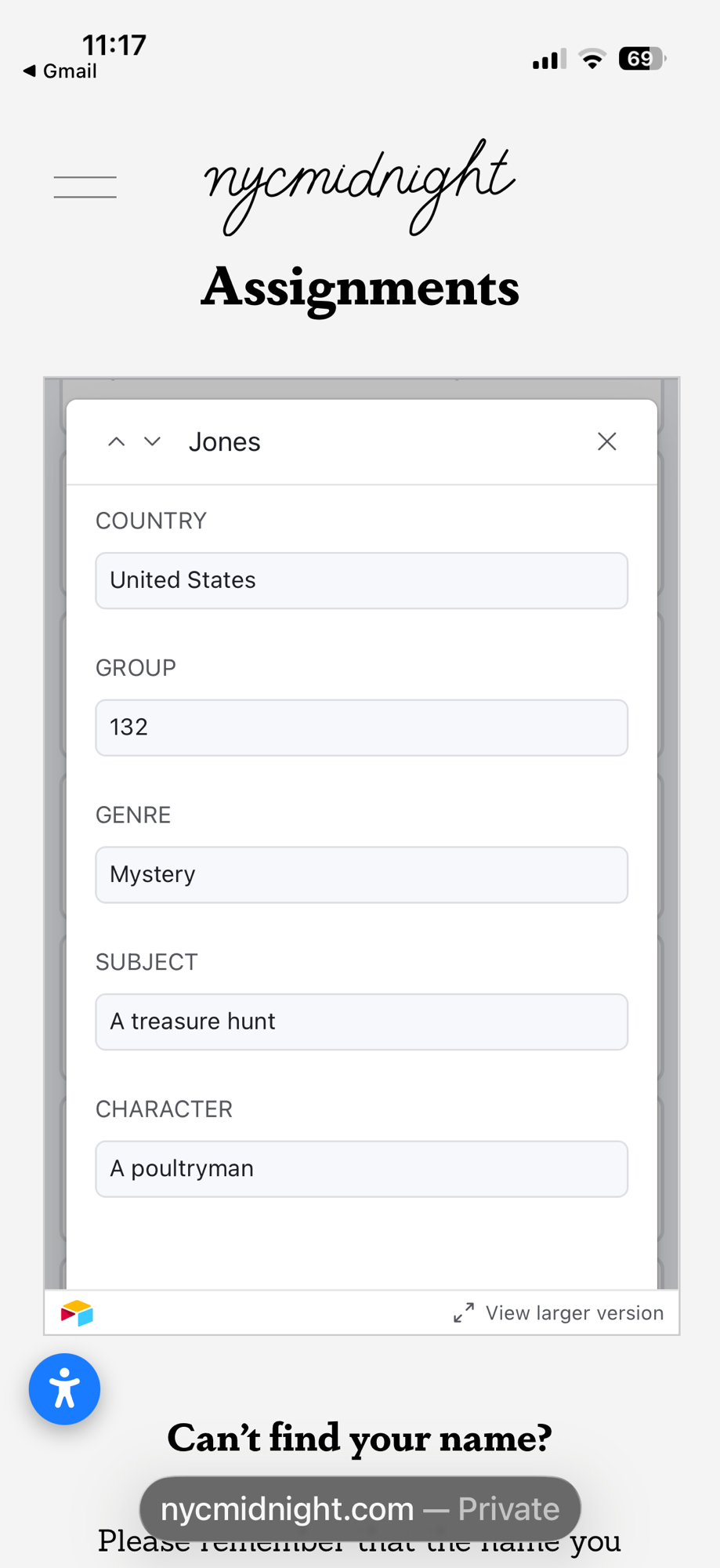Screen dimensions: 720x1568
Task: Click the Jones record title
Action: tap(224, 442)
